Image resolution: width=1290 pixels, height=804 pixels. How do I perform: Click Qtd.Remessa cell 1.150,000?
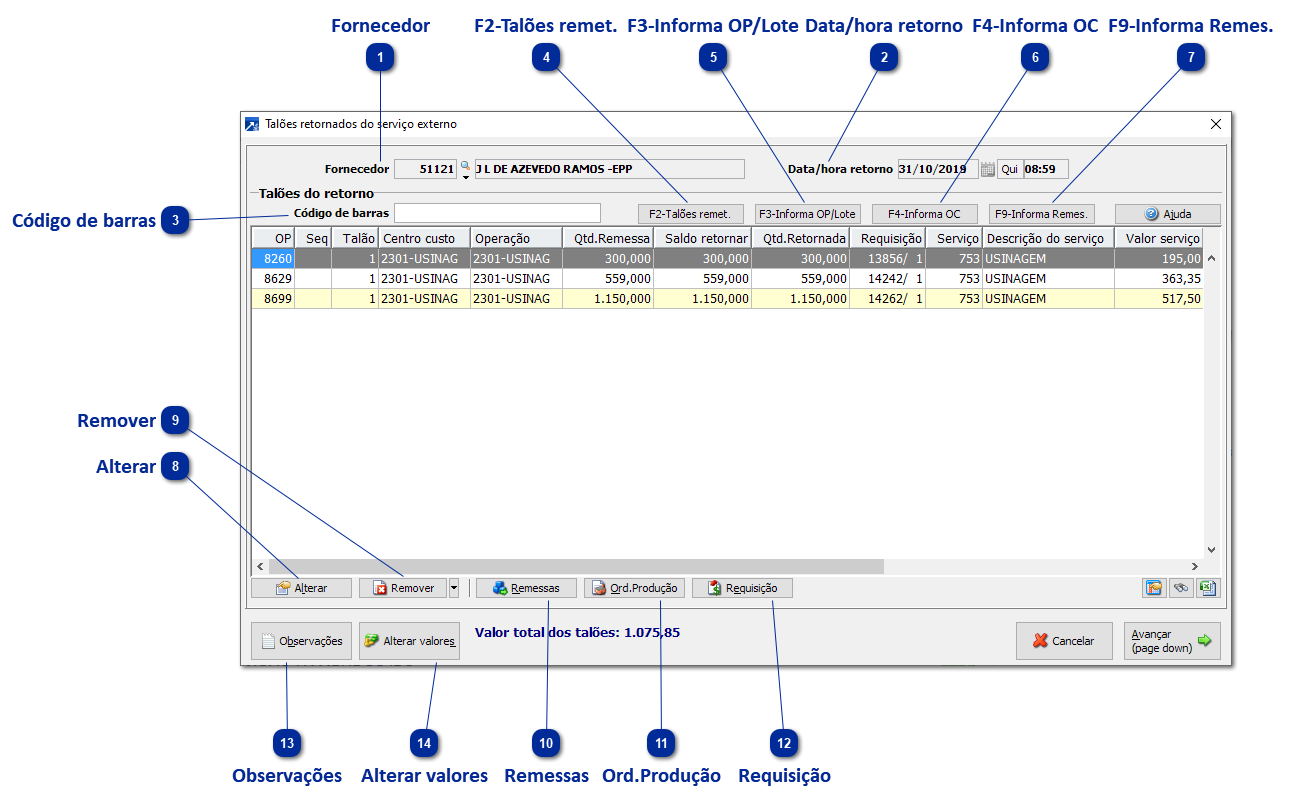[x=608, y=298]
